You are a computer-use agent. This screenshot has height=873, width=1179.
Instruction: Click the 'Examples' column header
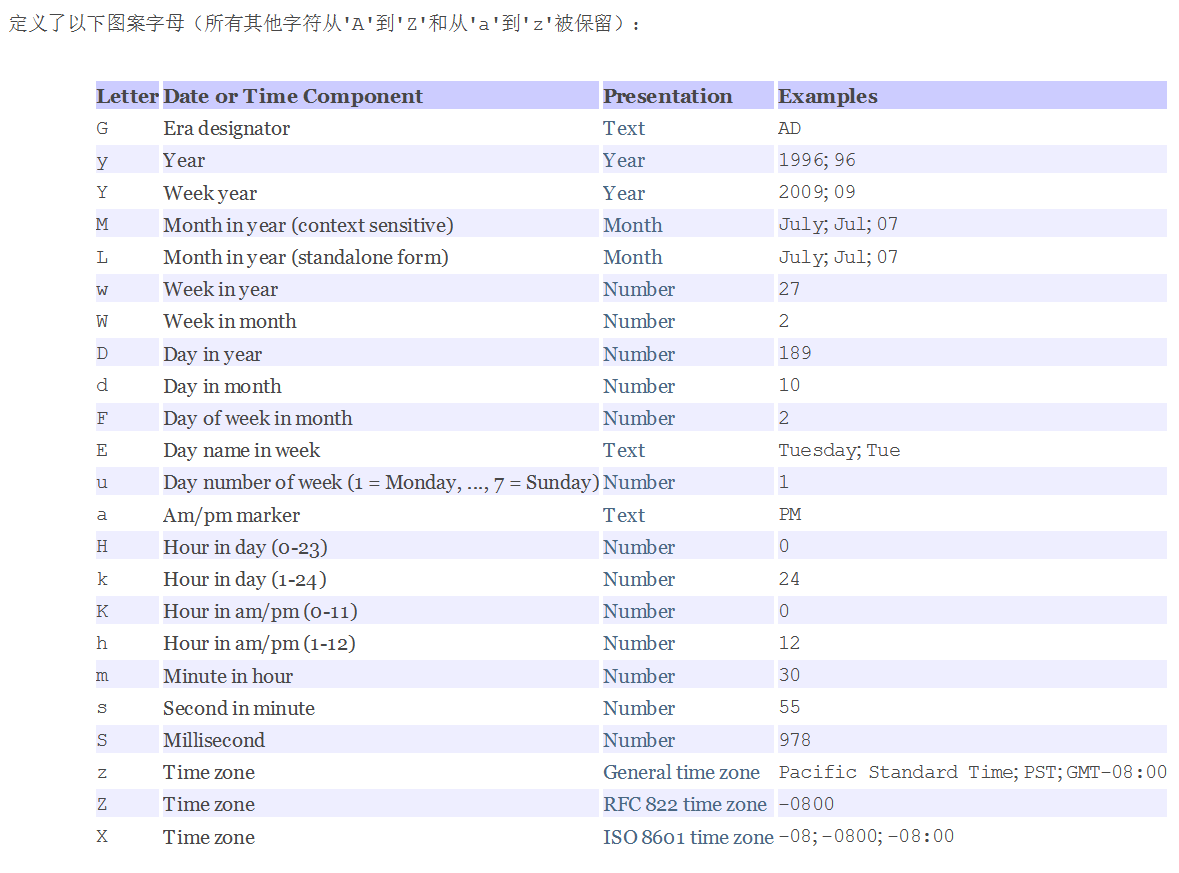point(827,95)
